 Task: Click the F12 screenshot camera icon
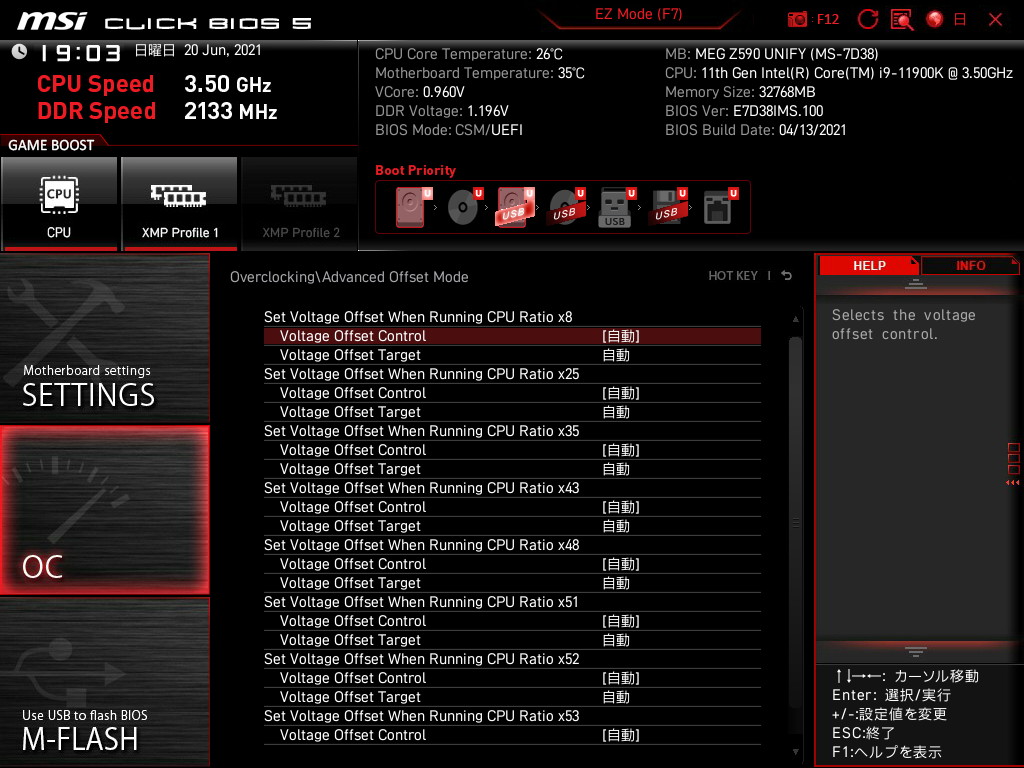797,20
